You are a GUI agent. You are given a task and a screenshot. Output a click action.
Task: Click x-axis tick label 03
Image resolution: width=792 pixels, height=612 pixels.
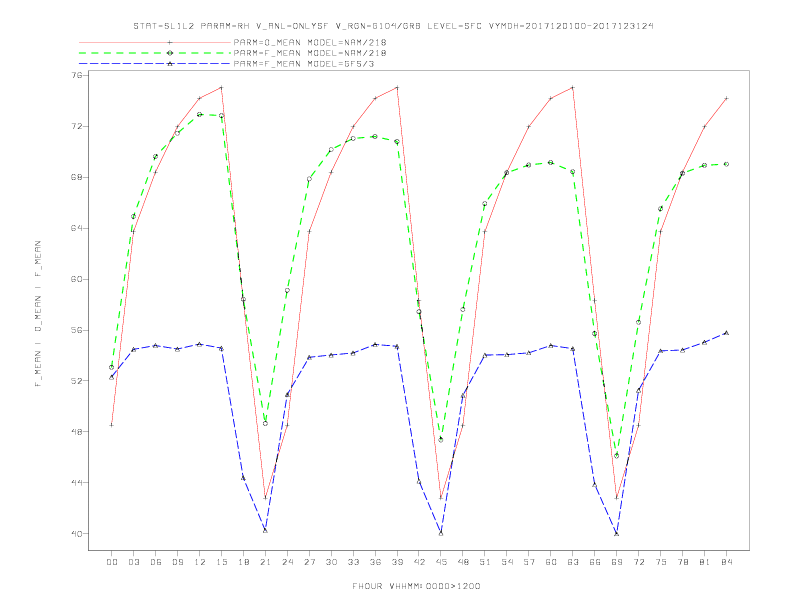click(x=133, y=562)
